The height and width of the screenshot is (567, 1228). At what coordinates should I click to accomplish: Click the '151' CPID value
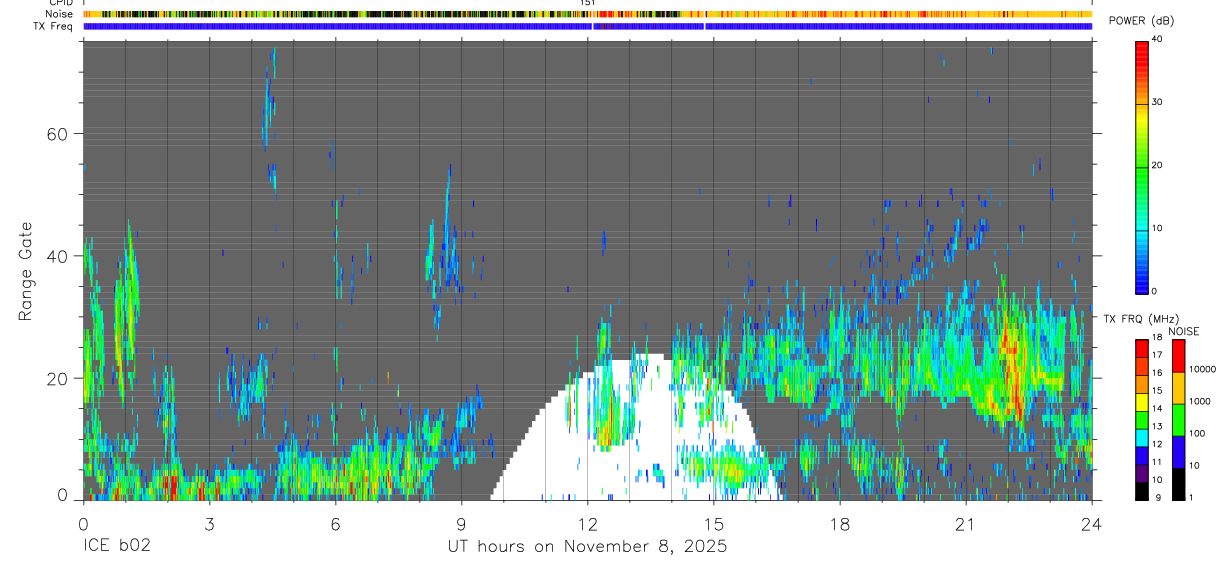(588, 3)
